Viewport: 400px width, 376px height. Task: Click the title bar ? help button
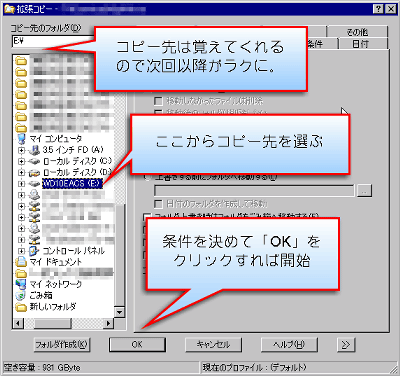pos(378,9)
